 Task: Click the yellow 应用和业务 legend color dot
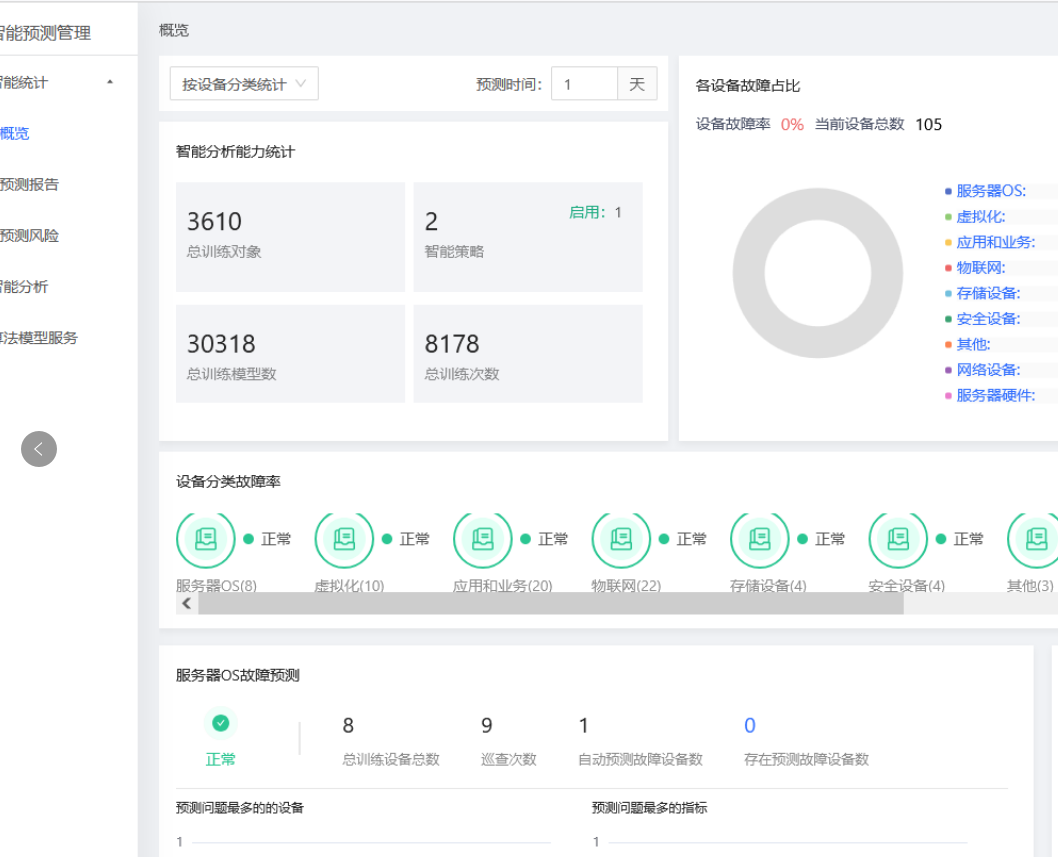click(948, 242)
